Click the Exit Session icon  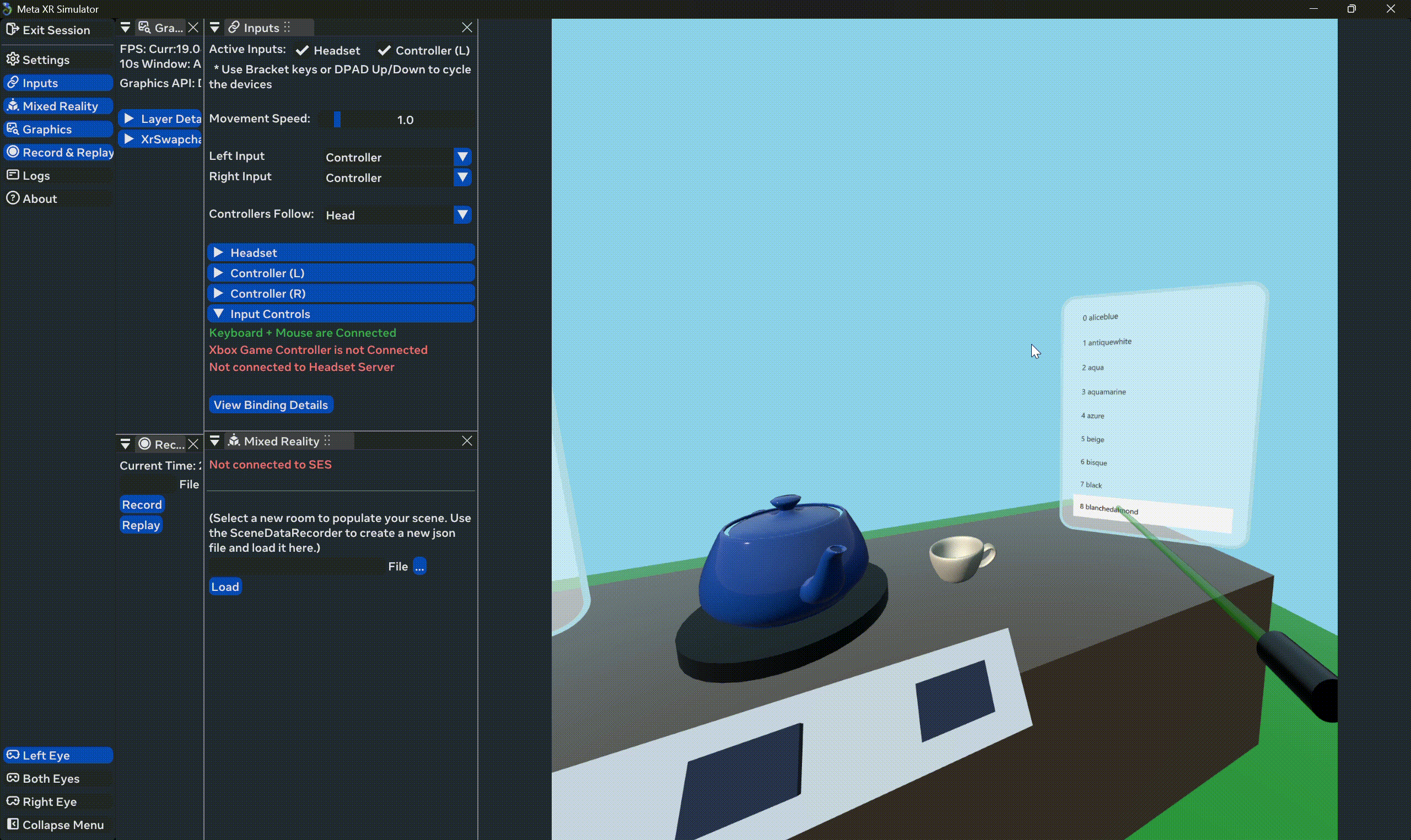pos(13,29)
